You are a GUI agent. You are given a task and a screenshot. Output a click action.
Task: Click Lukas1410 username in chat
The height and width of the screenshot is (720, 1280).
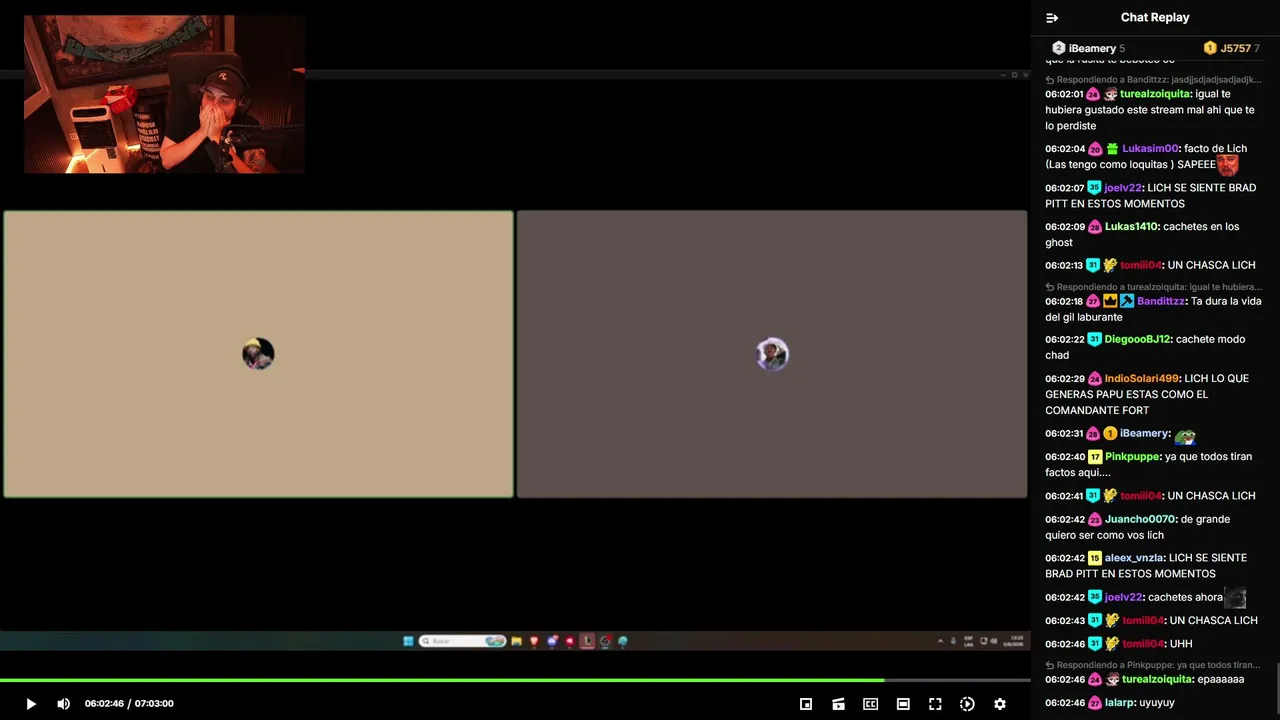1131,227
